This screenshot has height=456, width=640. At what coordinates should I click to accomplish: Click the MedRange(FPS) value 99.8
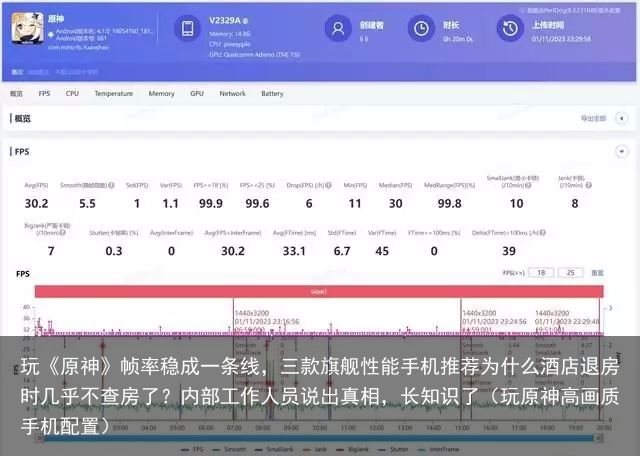449,203
